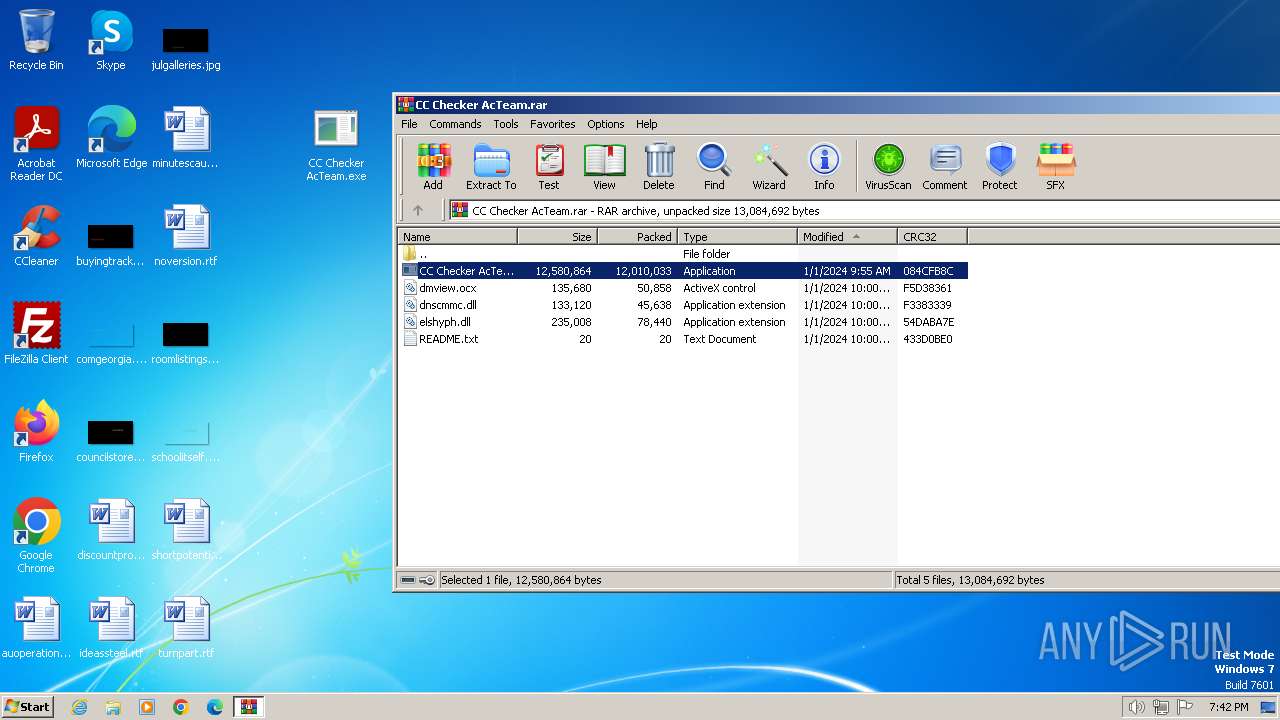Click the clock showing 7:42 PM
Screen dimensions: 1280x720
click(x=1228, y=707)
